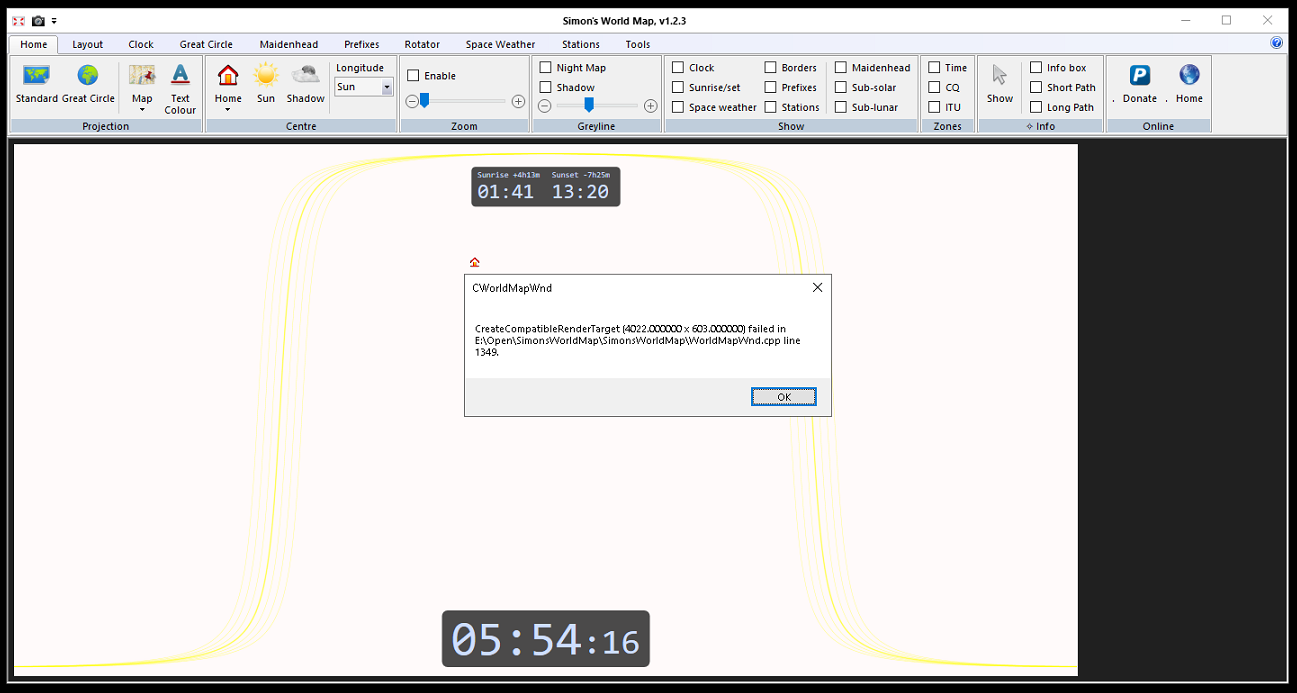This screenshot has width=1297, height=693.
Task: Tick the Space weather checkbox
Action: point(678,107)
